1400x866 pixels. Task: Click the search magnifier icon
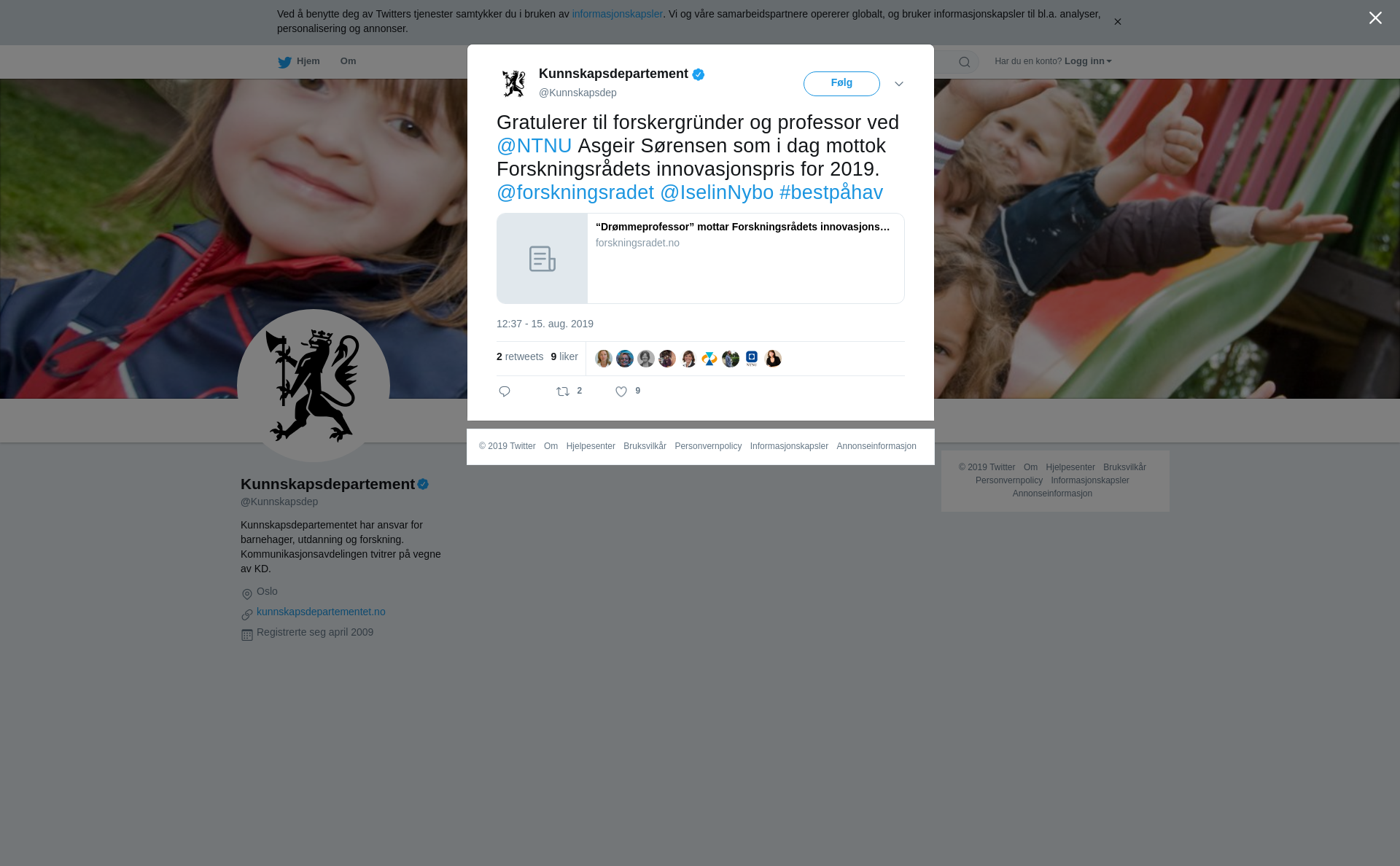tap(964, 63)
